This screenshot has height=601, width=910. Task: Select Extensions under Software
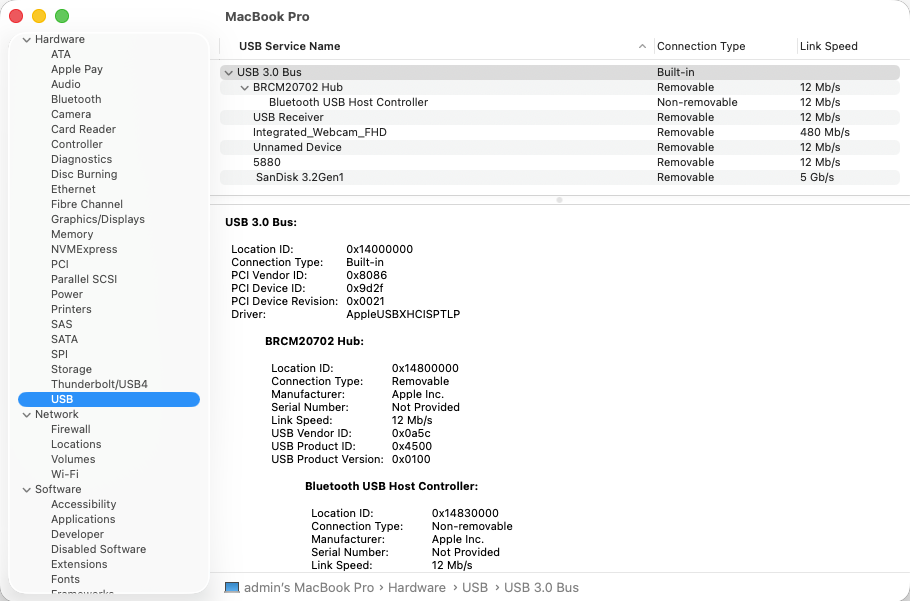click(79, 564)
